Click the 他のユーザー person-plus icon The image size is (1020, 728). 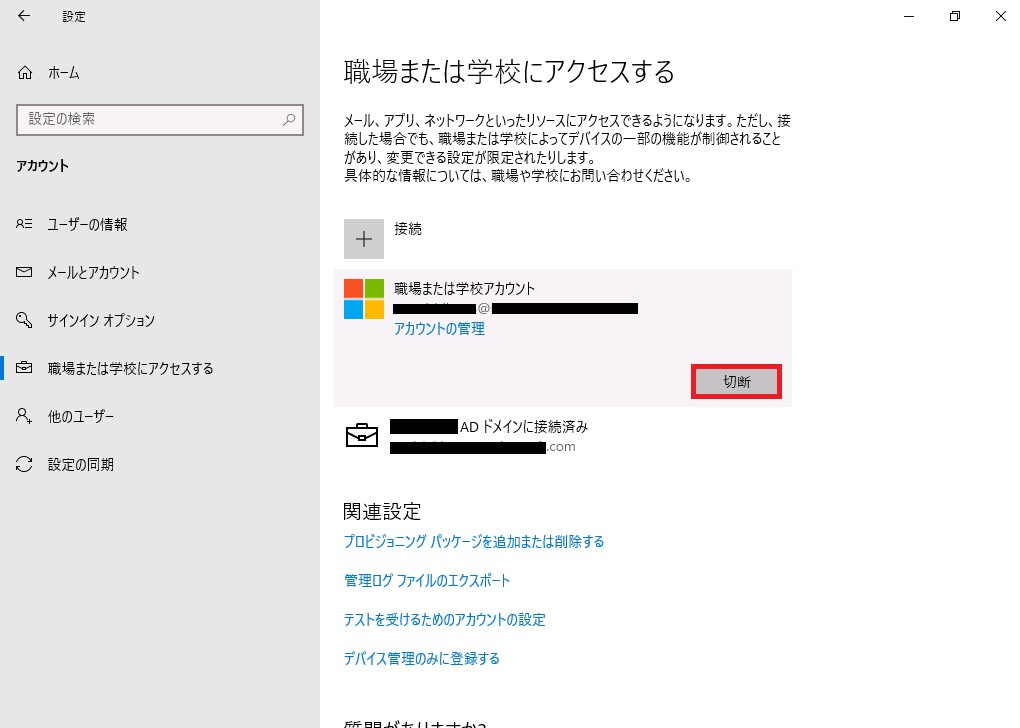(x=24, y=416)
